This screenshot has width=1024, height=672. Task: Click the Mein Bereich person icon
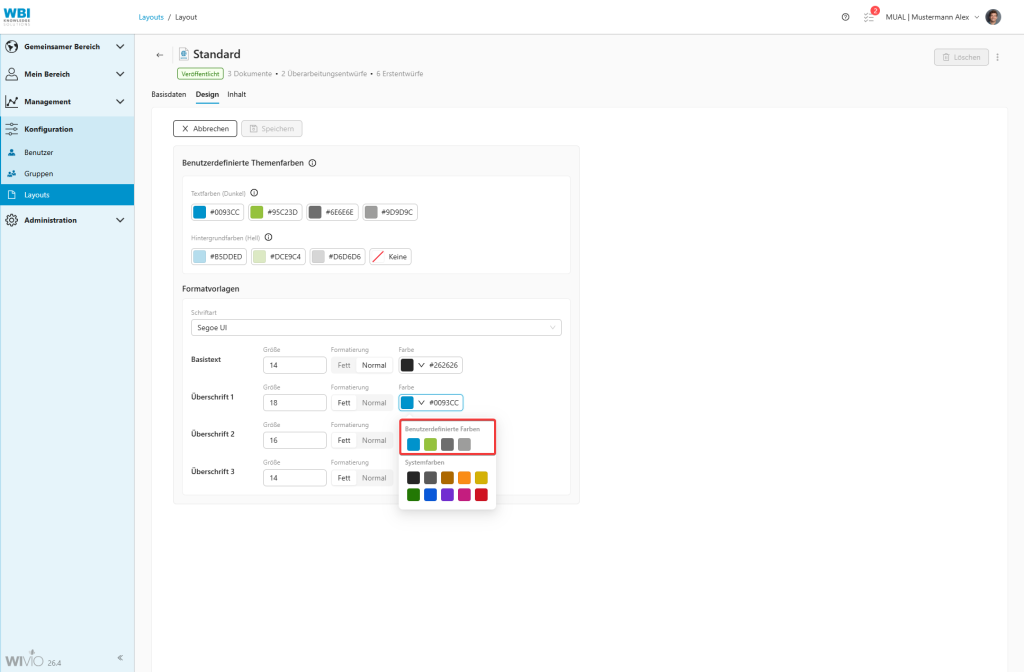click(x=12, y=74)
